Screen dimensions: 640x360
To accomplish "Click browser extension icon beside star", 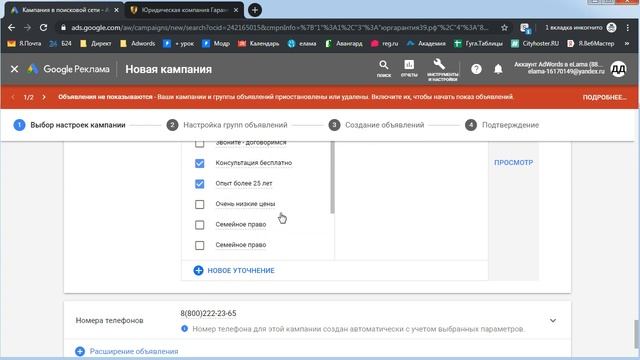I will pyautogui.click(x=525, y=28).
